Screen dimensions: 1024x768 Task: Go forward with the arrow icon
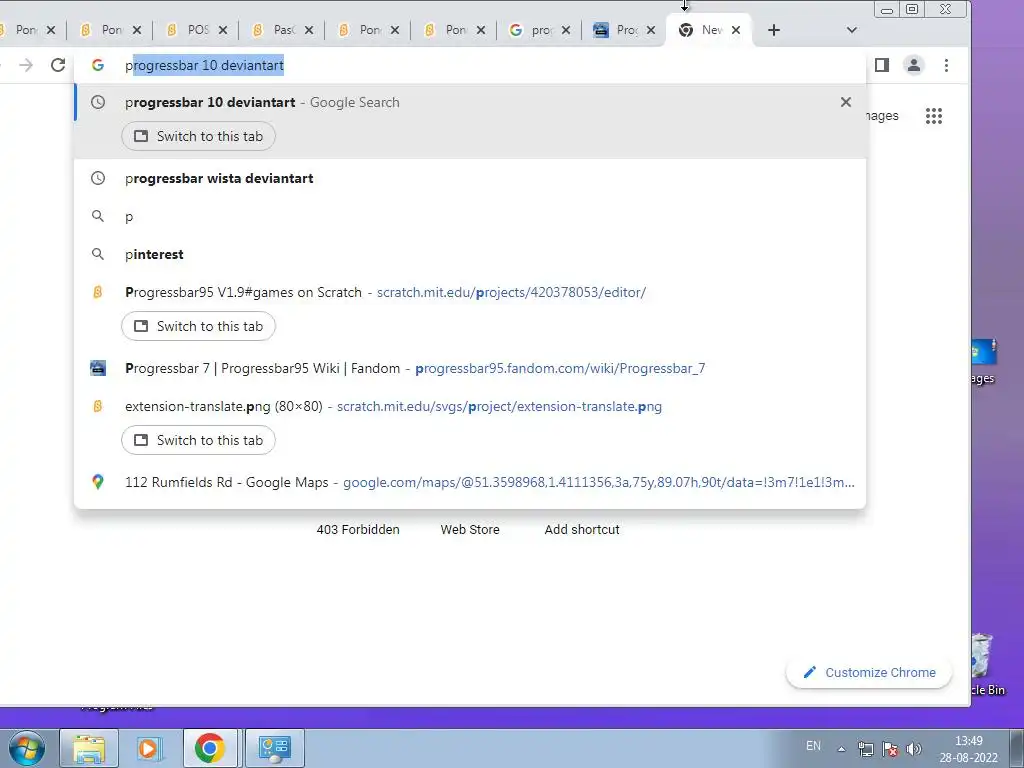coord(26,65)
